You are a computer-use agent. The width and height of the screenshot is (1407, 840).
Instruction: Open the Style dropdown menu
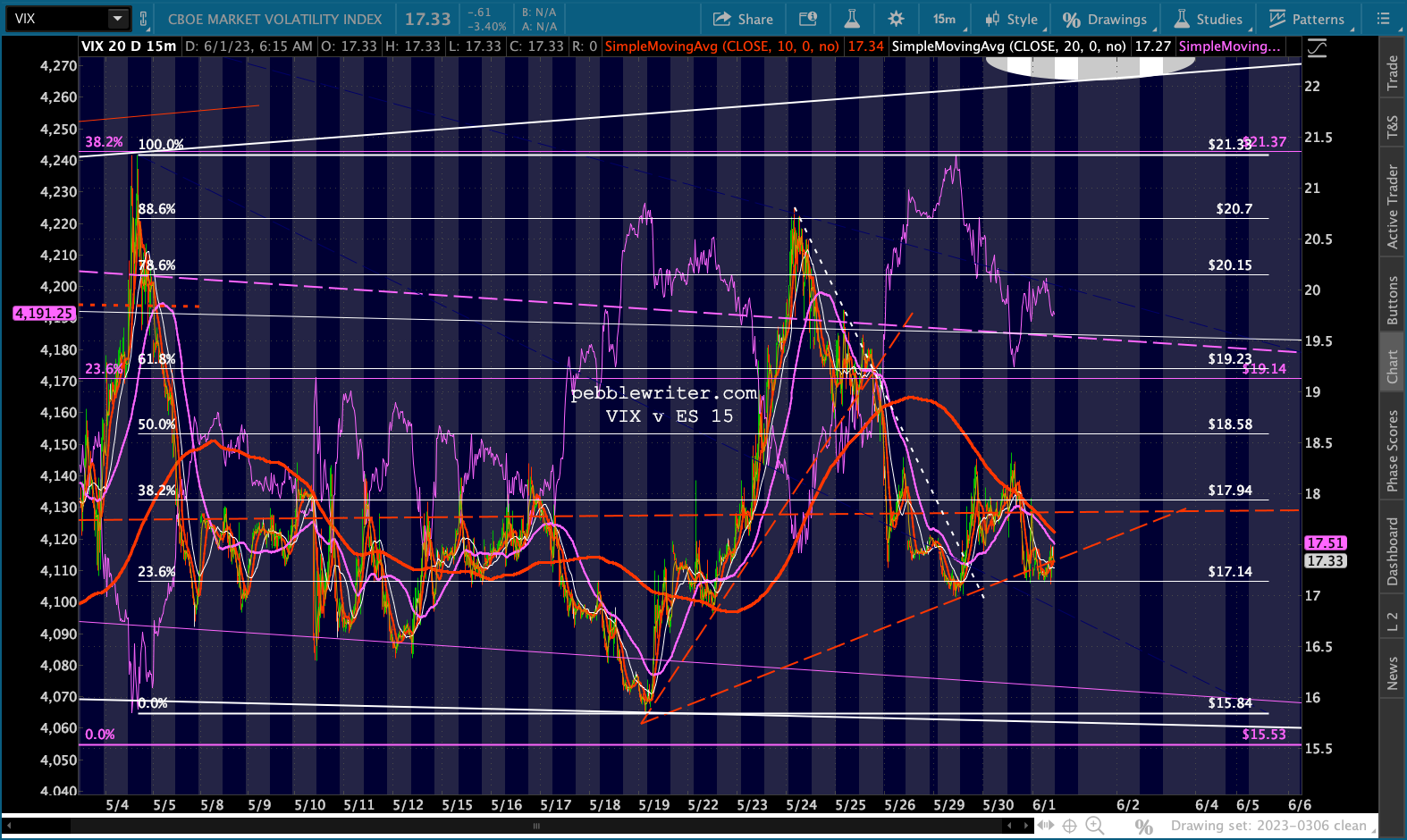tap(1012, 19)
